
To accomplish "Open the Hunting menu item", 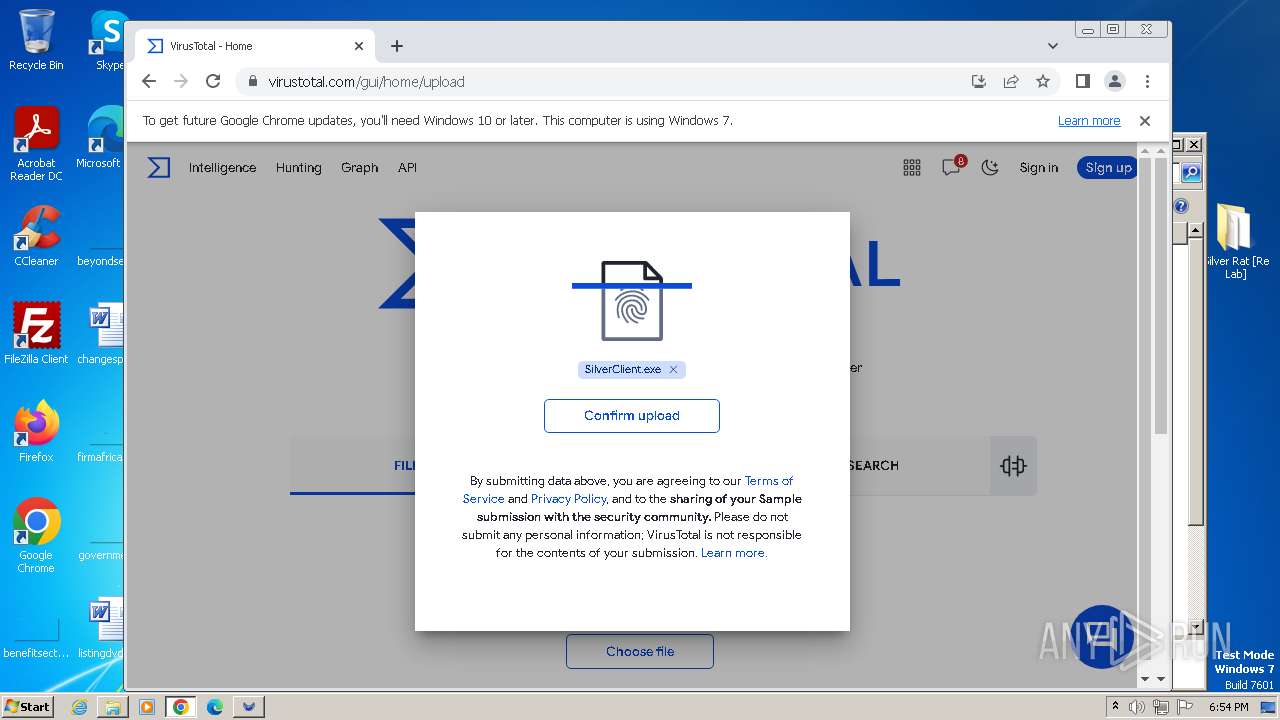I will point(299,168).
